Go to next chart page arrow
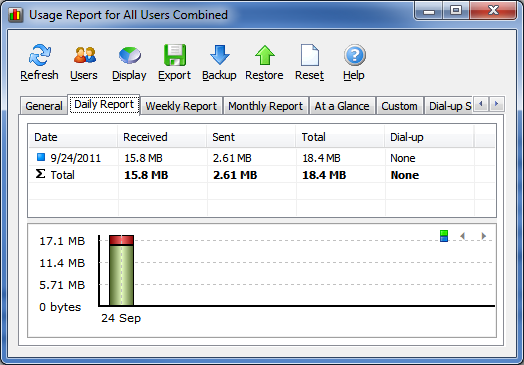This screenshot has height=365, width=524. click(x=483, y=236)
